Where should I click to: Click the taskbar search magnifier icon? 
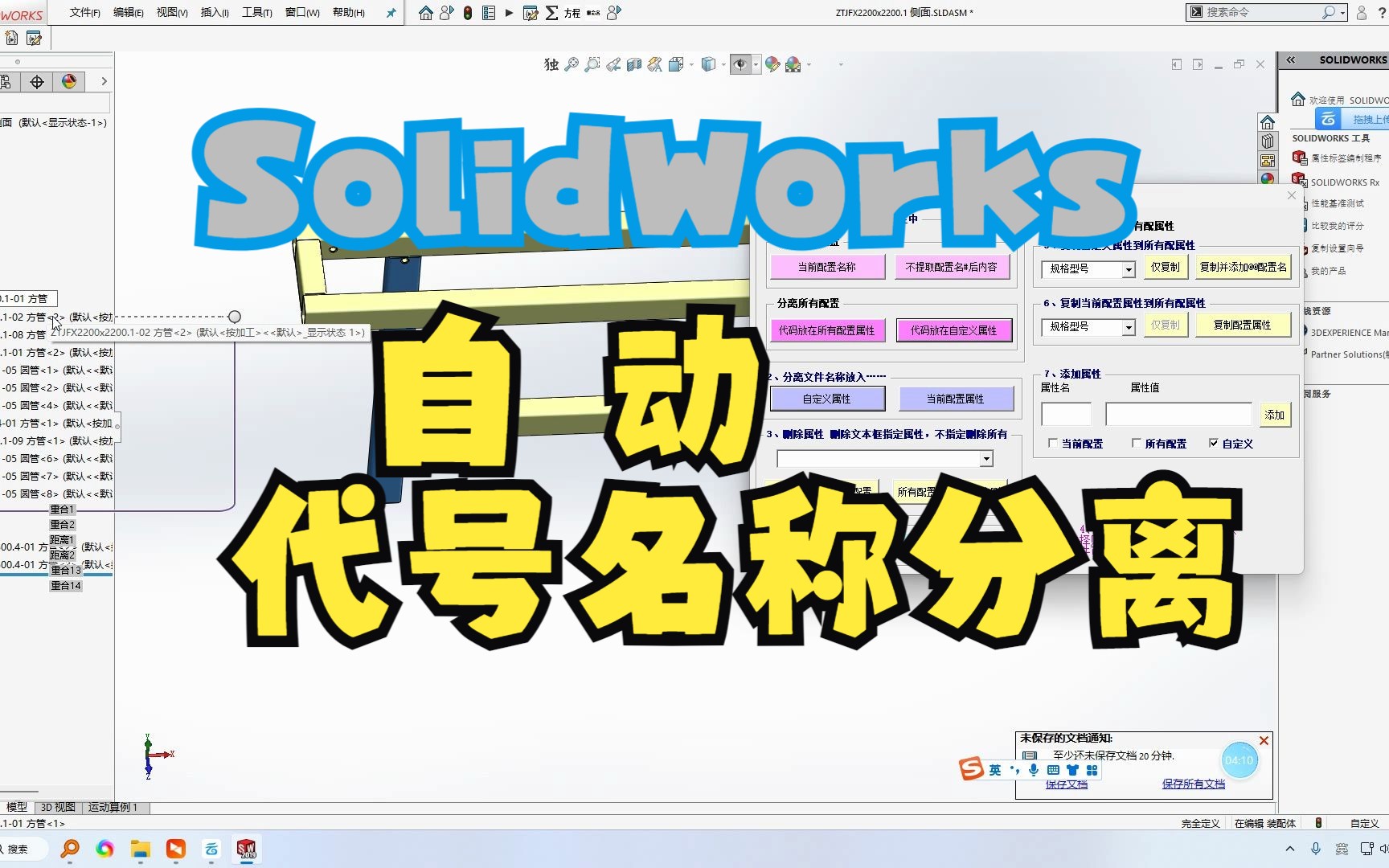(x=70, y=849)
